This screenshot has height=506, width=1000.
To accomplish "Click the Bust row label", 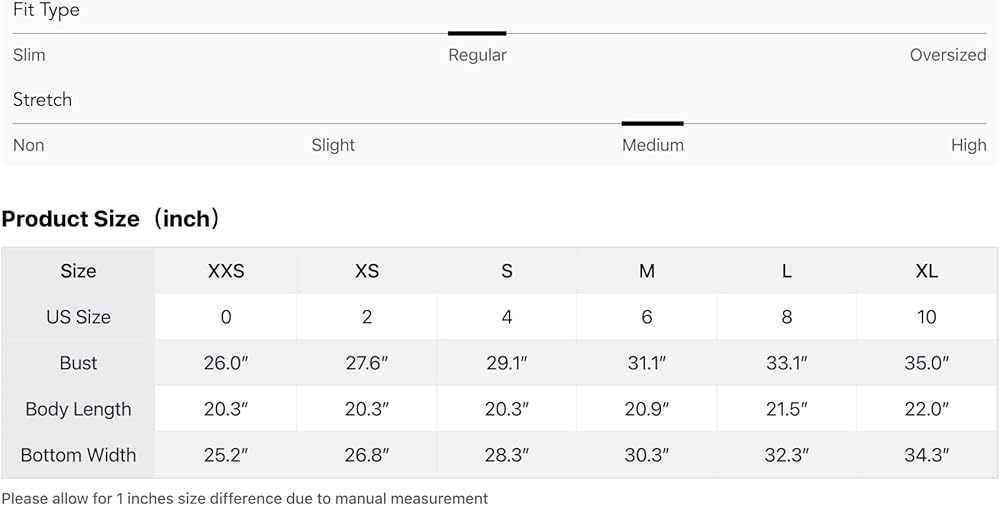I will (78, 363).
